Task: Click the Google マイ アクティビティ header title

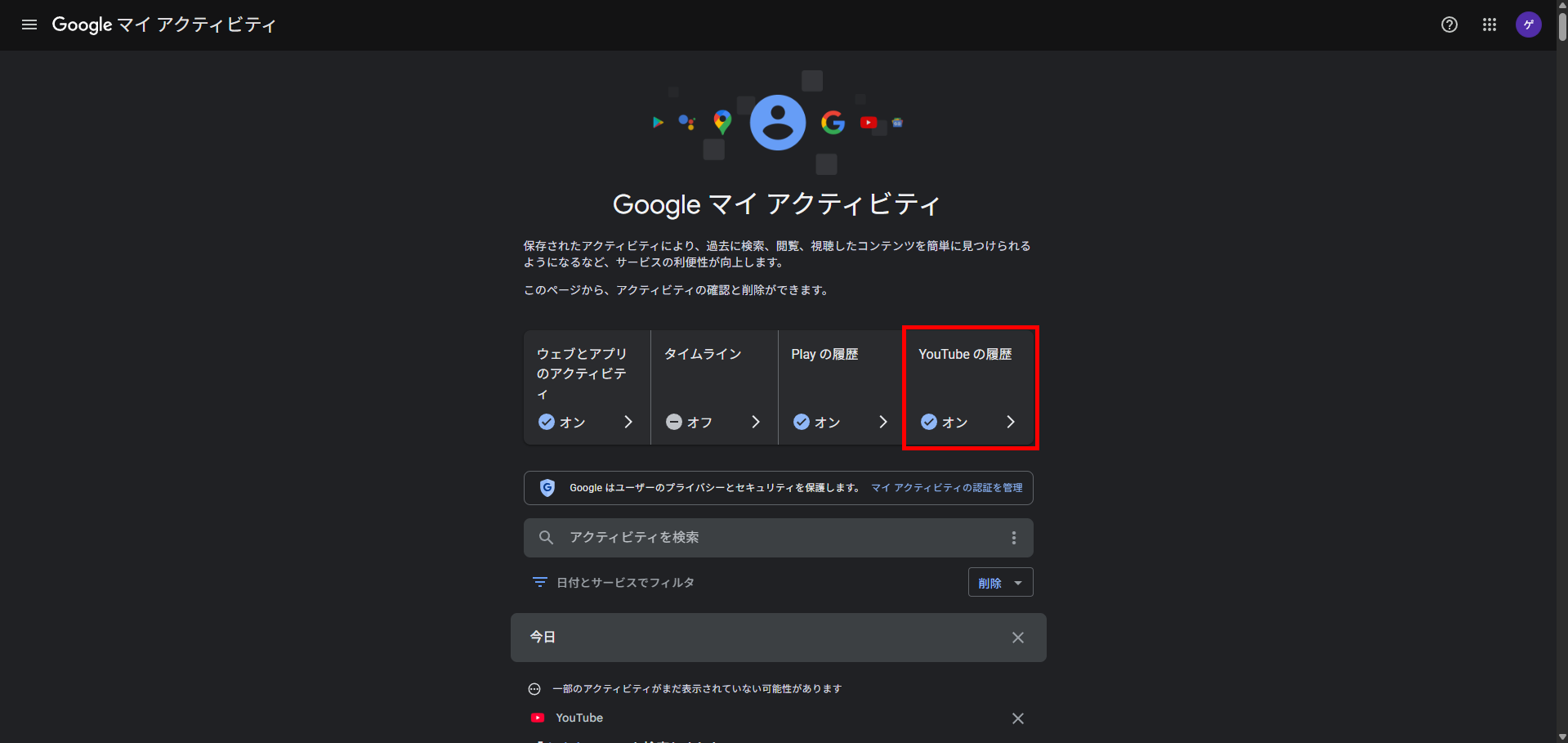Action: 163,25
